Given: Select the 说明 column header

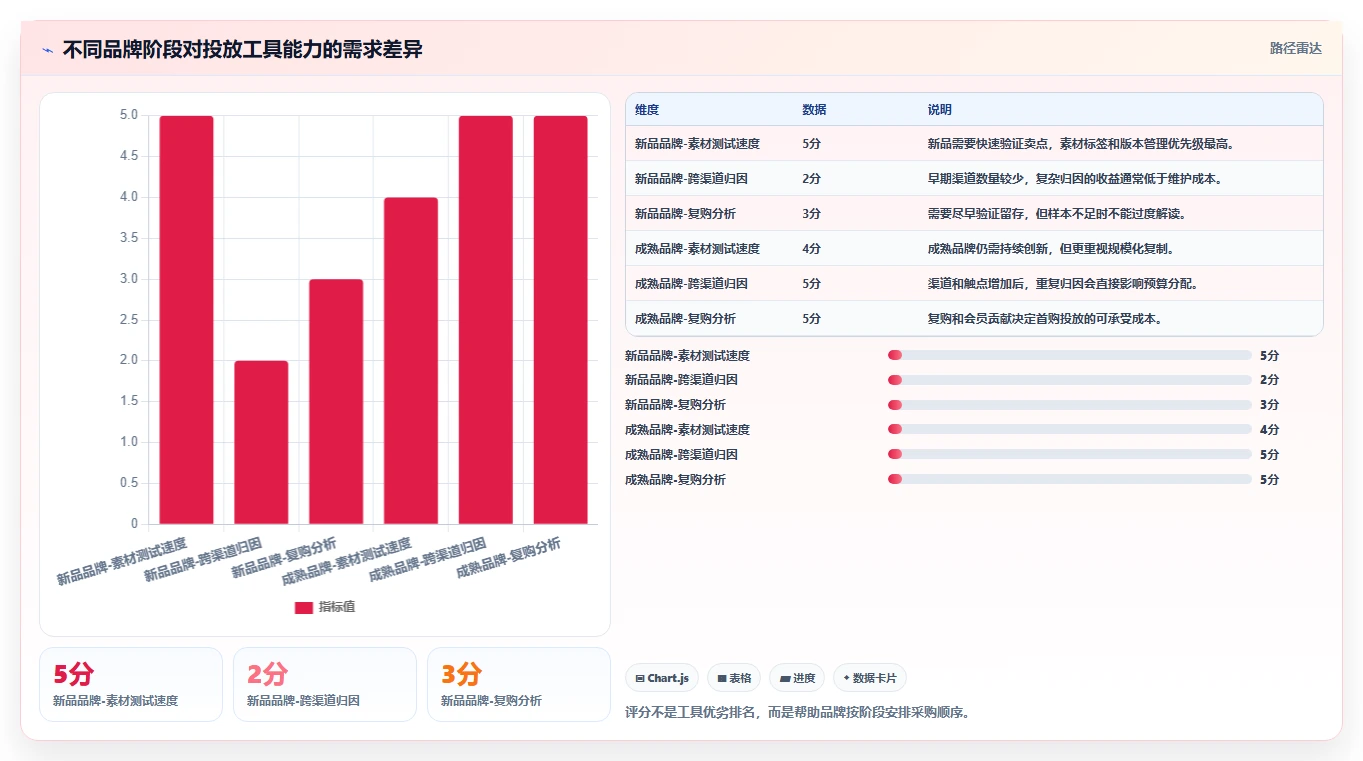Looking at the screenshot, I should [x=940, y=110].
